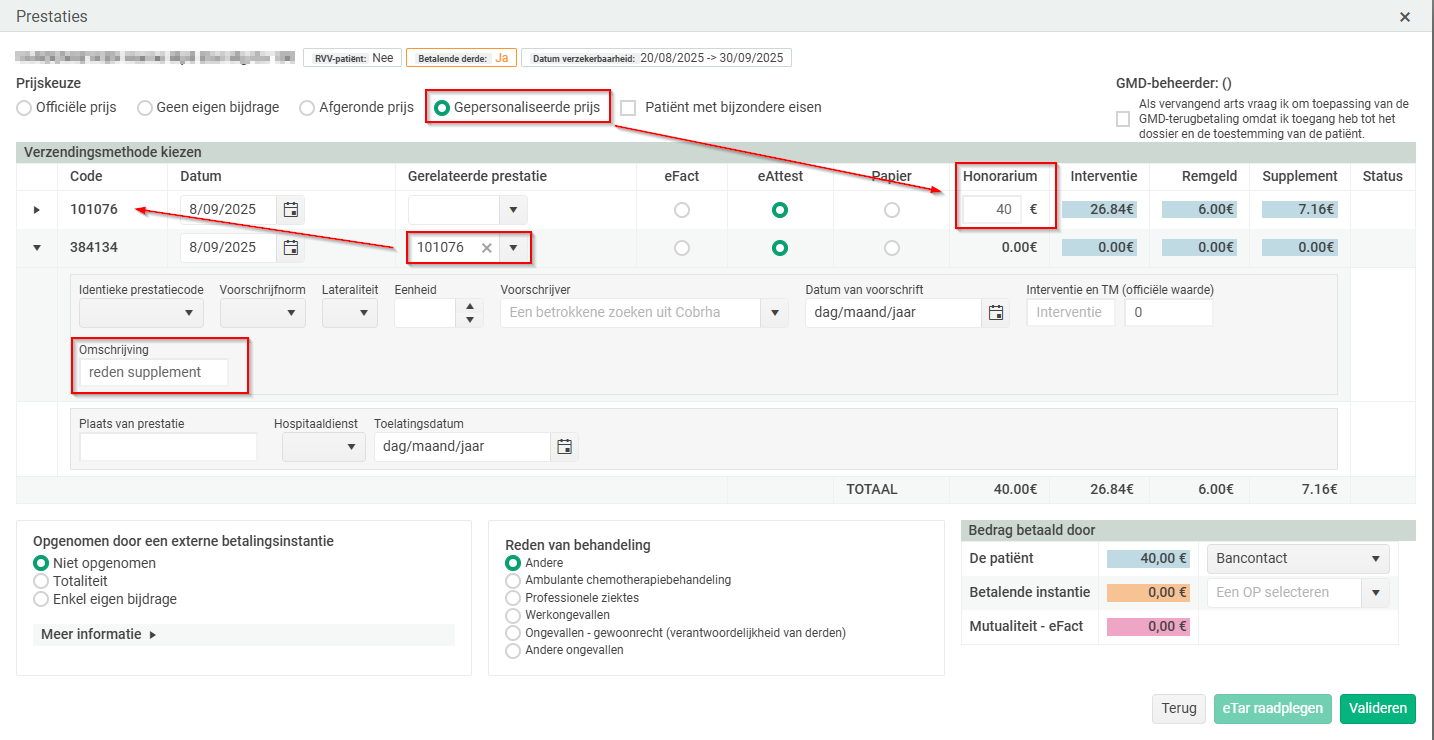Viewport: 1434px width, 740px height.
Task: Check Patiënt met bijzondere eisen box
Action: tap(628, 108)
